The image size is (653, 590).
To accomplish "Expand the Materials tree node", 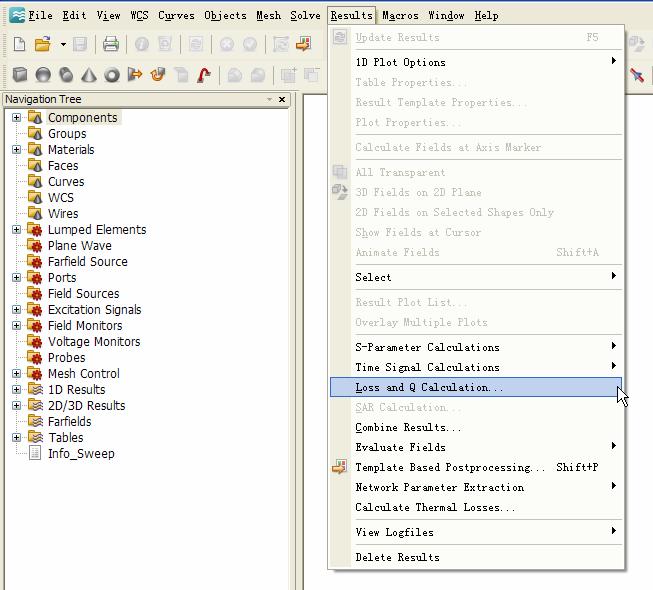I will point(16,149).
